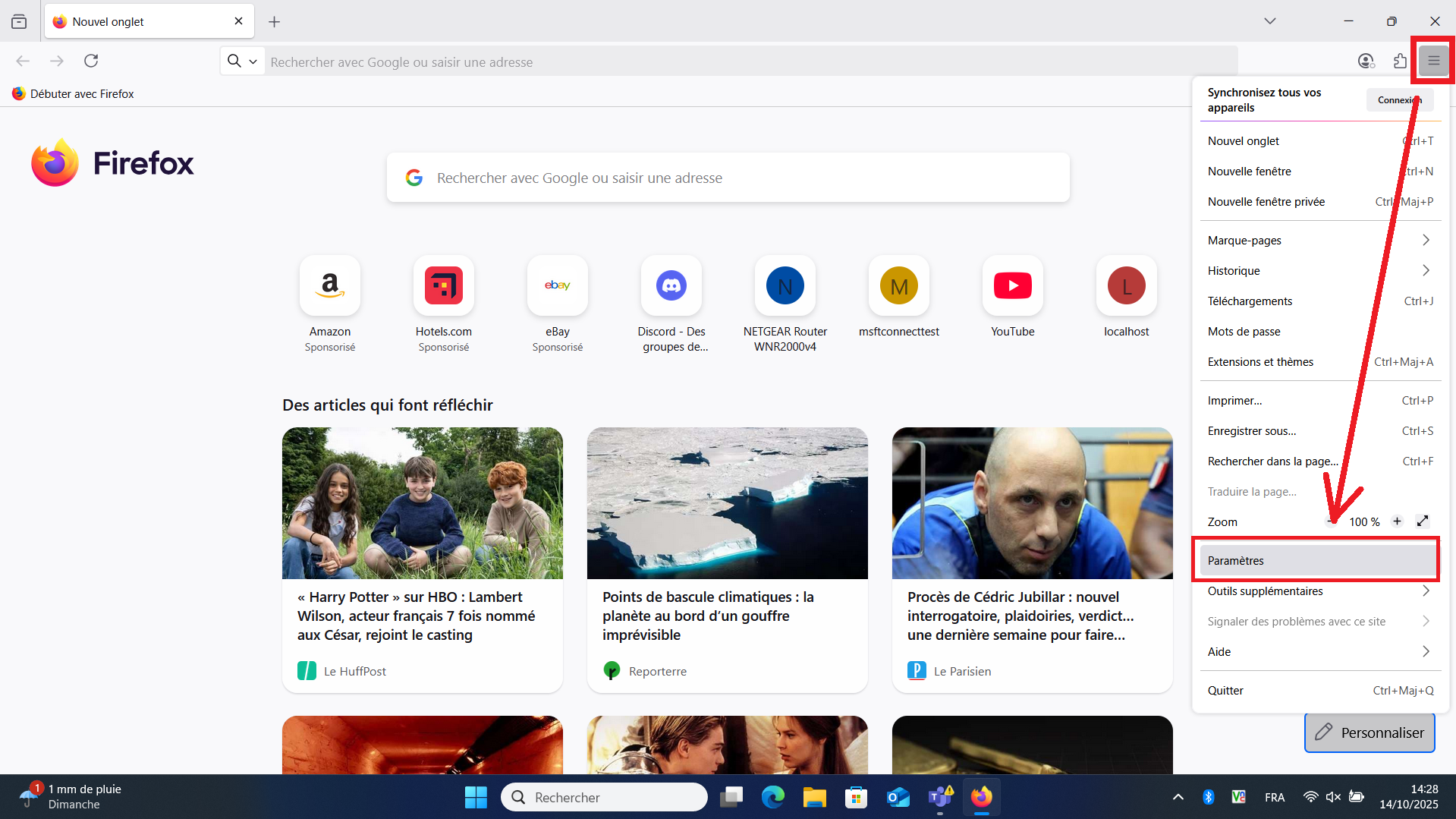1456x819 pixels.
Task: Toggle full screen mode next to Zoom
Action: pos(1423,521)
